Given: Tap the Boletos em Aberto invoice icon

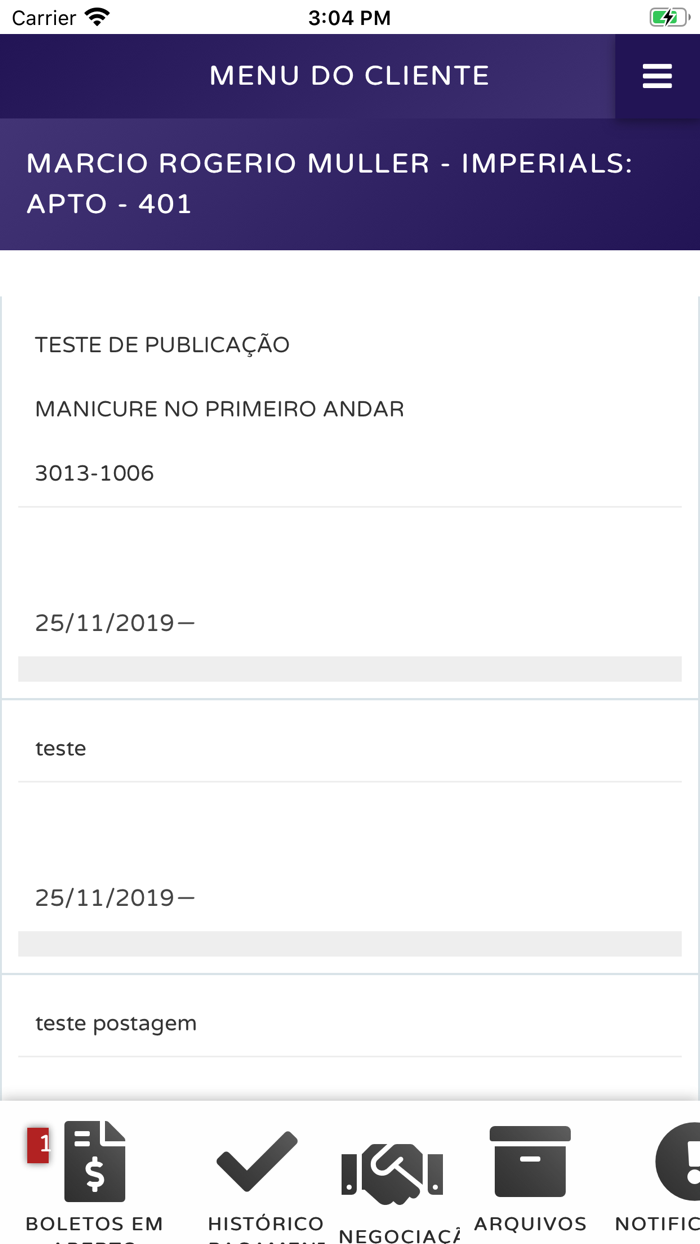Looking at the screenshot, I should click(x=93, y=1160).
